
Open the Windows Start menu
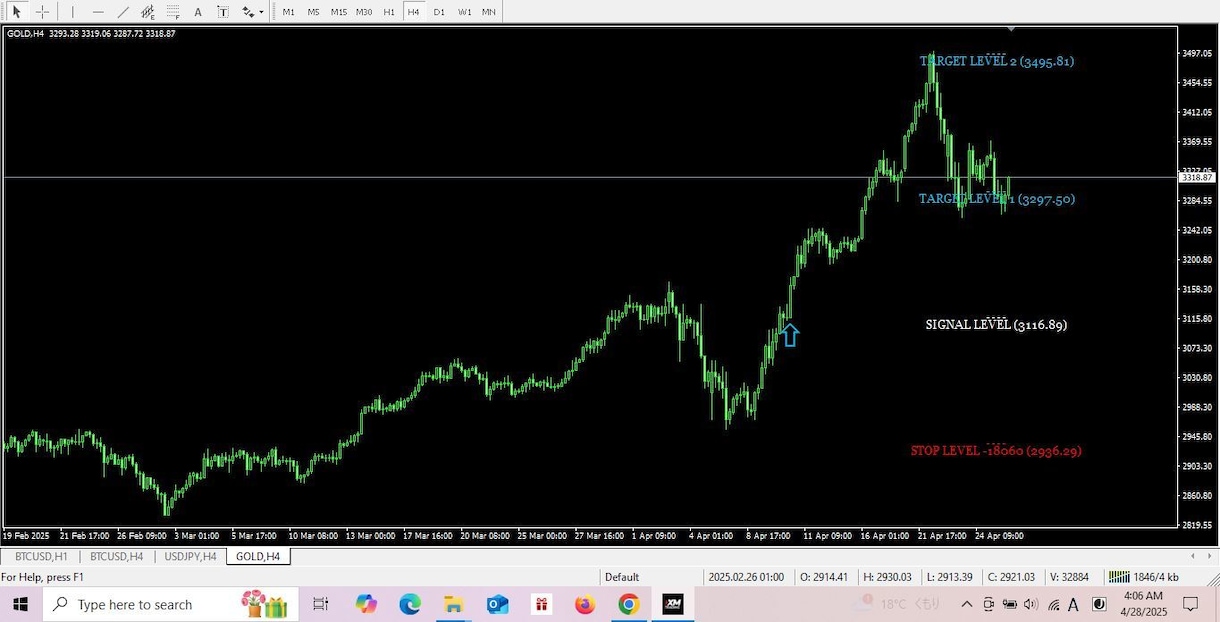coord(20,604)
